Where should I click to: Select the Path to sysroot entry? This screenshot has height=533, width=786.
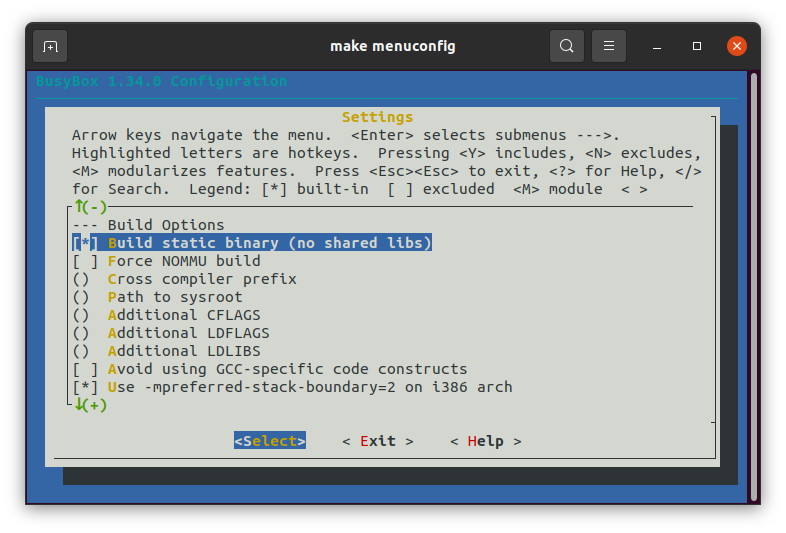tap(157, 297)
